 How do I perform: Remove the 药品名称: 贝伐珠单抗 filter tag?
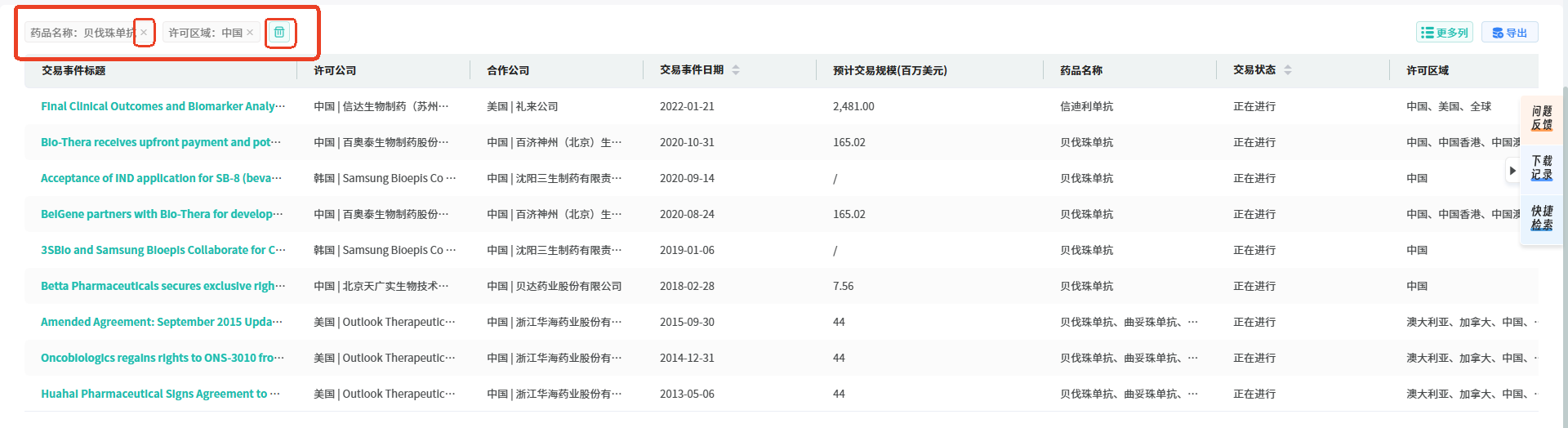pos(144,33)
